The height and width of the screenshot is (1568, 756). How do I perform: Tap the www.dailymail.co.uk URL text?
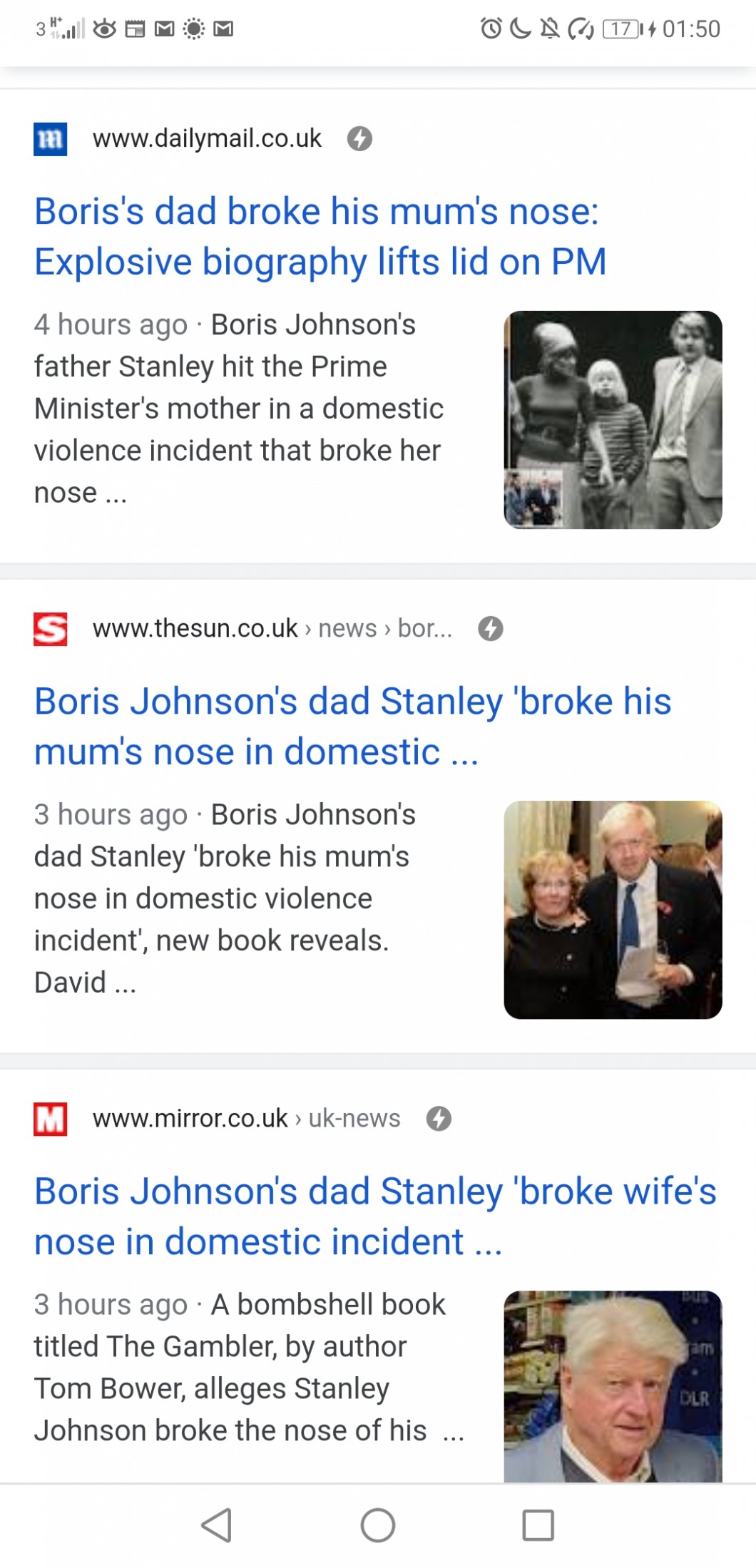(x=207, y=138)
